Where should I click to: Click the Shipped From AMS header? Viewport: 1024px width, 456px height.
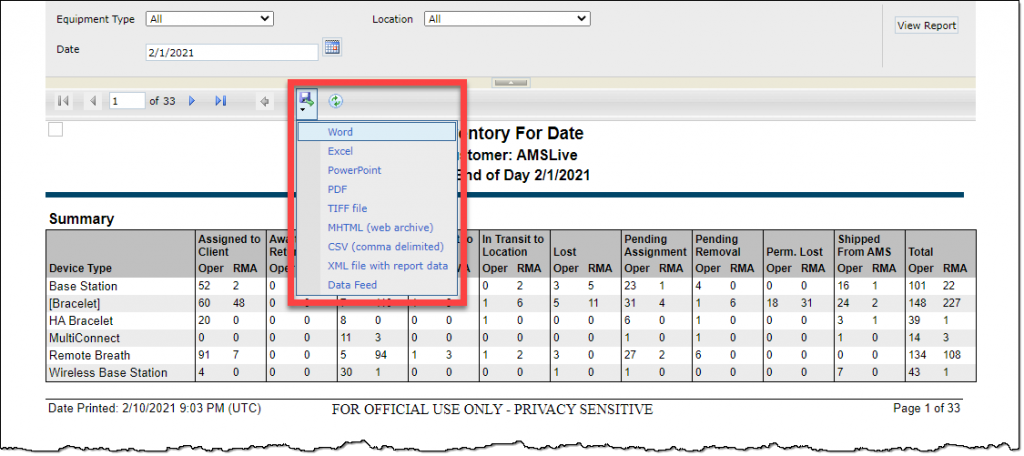pyautogui.click(x=865, y=245)
